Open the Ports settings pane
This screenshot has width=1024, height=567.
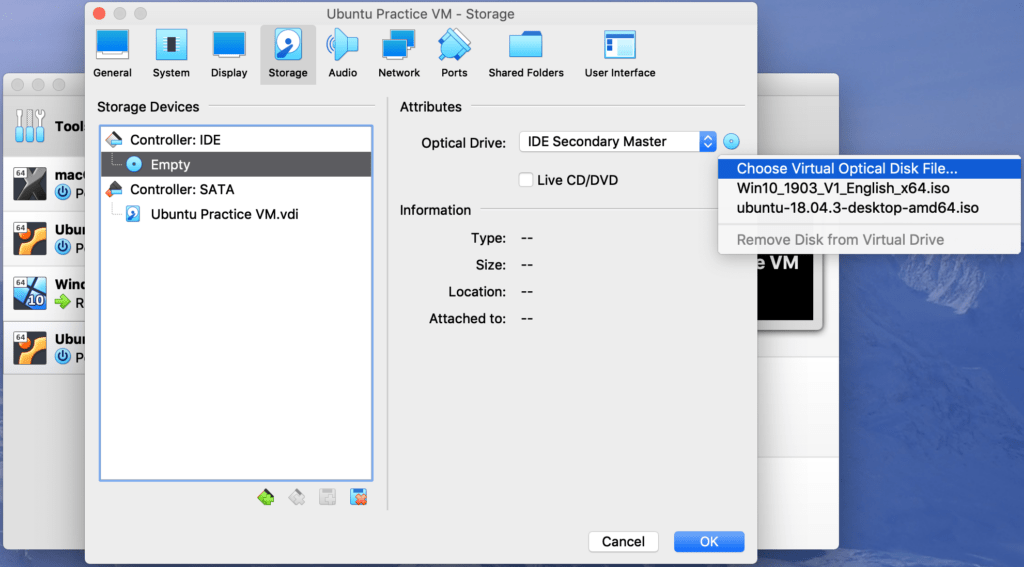pos(454,55)
